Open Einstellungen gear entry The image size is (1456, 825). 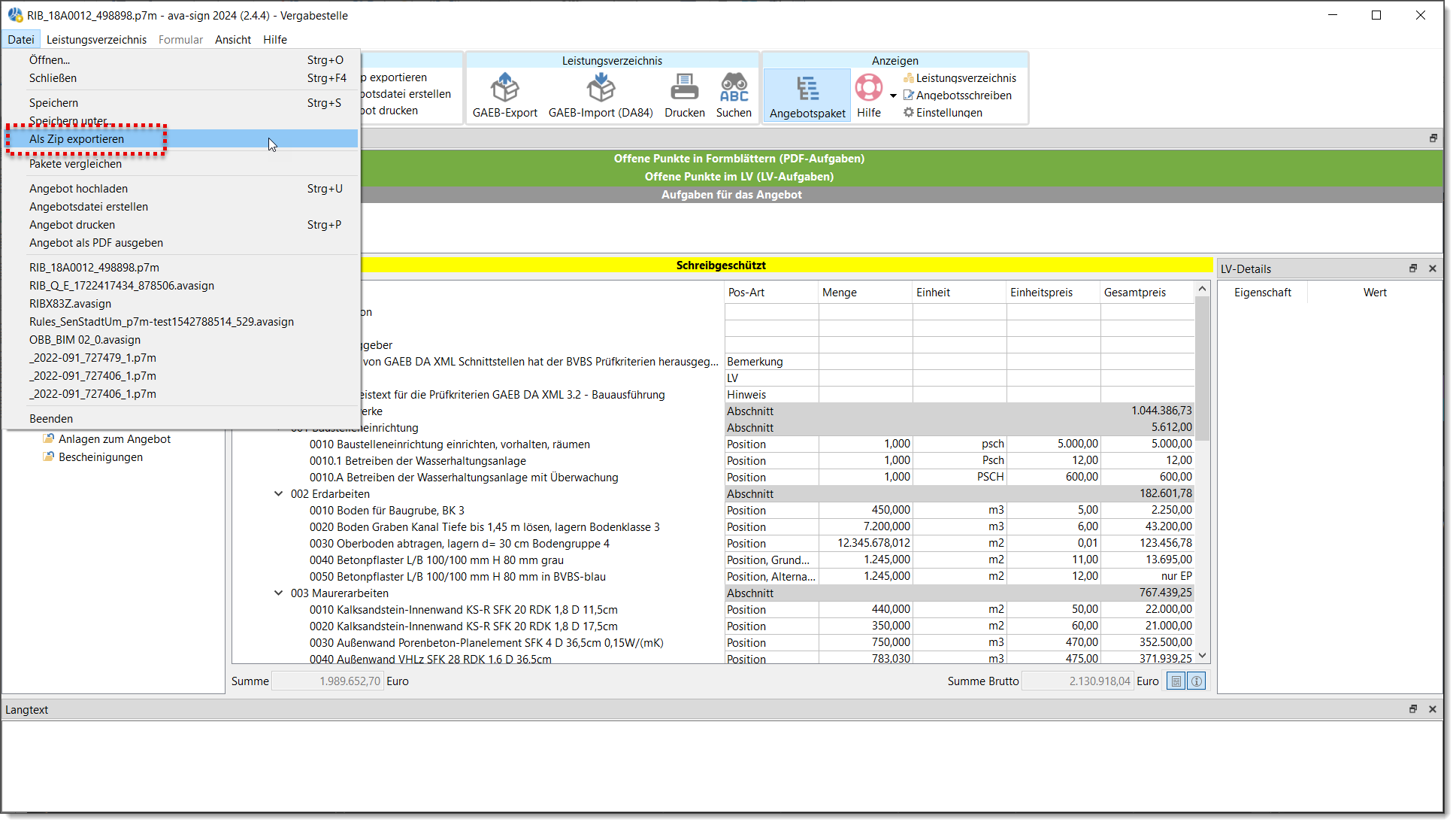tap(943, 113)
